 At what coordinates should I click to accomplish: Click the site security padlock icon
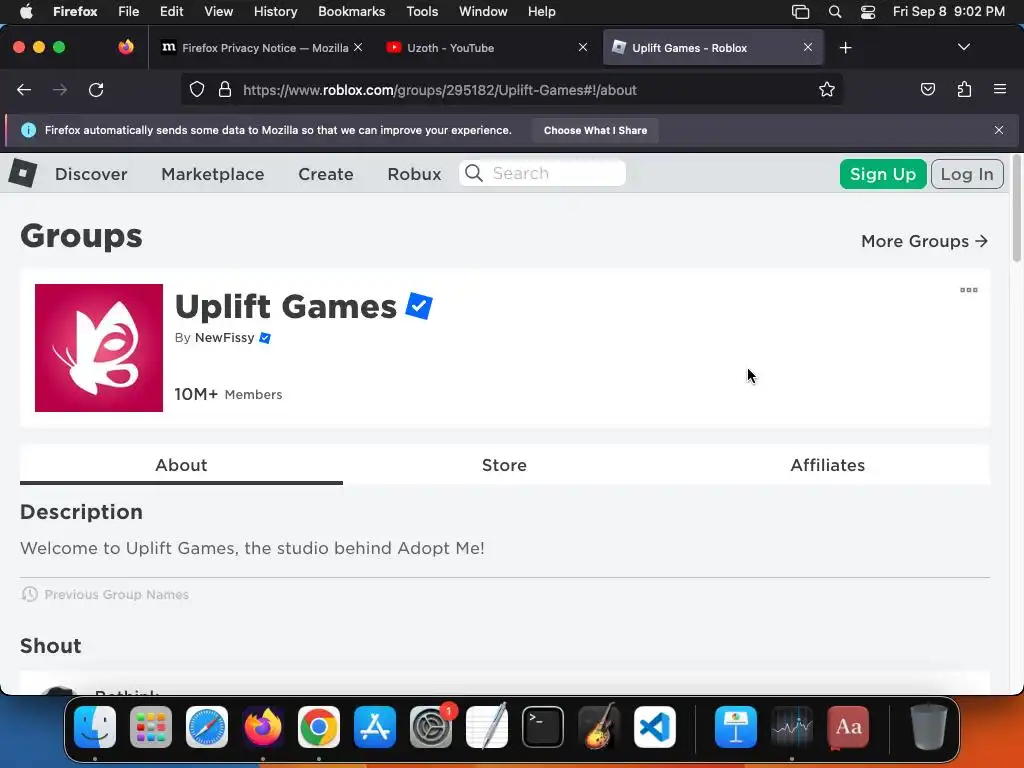pyautogui.click(x=225, y=89)
